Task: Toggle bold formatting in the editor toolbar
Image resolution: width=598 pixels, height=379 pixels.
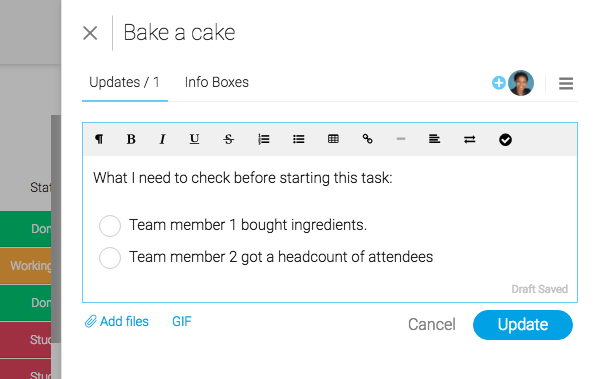Action: click(131, 139)
